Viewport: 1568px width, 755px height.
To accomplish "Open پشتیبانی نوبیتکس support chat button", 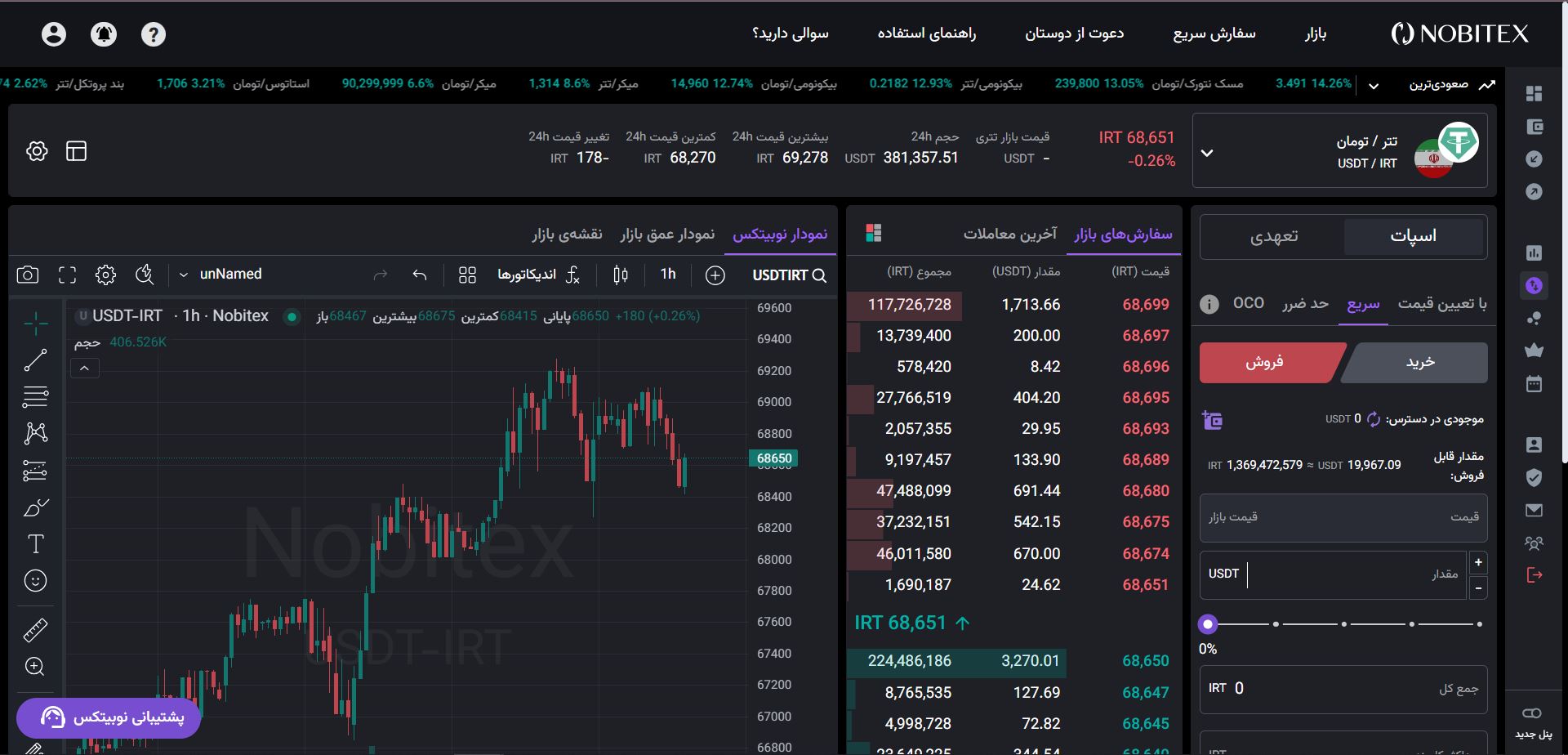I will pos(109,717).
